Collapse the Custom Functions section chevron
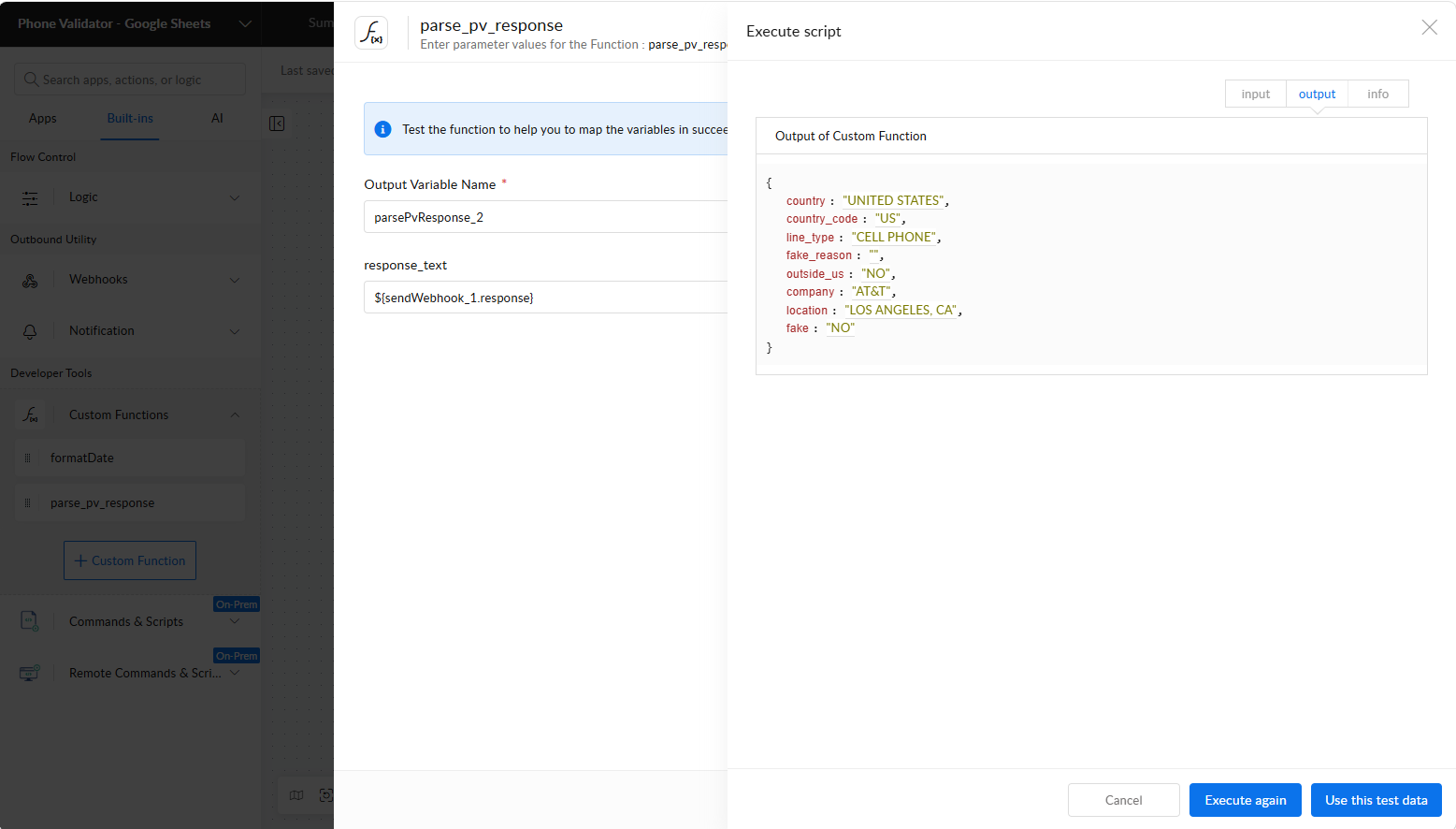The image size is (1456, 829). point(235,414)
